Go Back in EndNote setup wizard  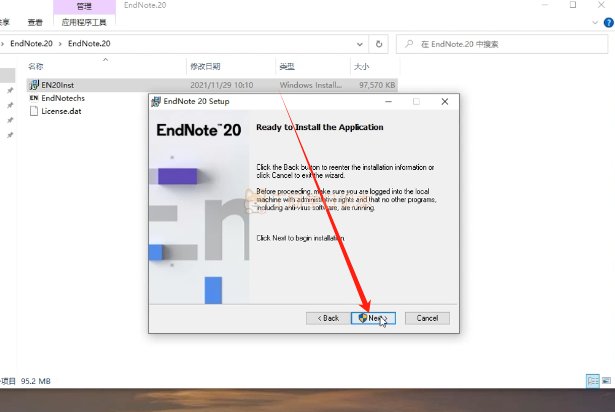[x=328, y=318]
